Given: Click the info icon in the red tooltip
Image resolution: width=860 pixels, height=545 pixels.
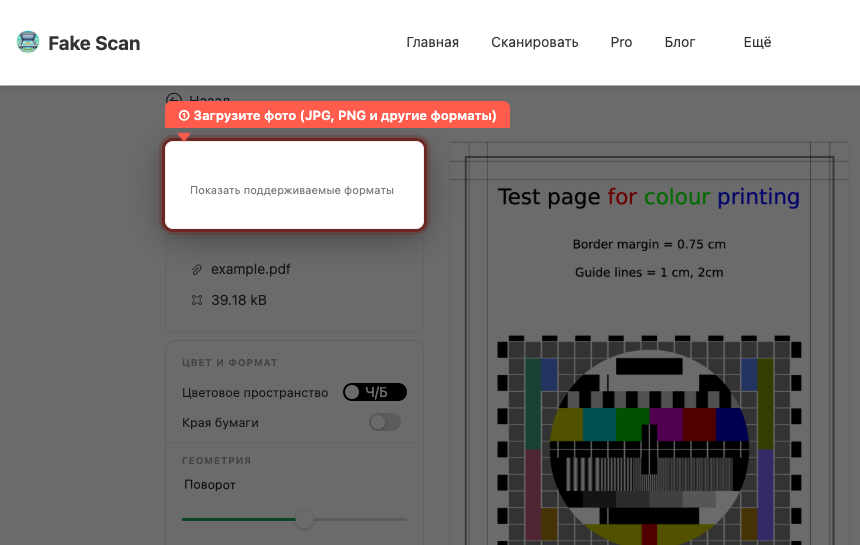Looking at the screenshot, I should pyautogui.click(x=184, y=116).
